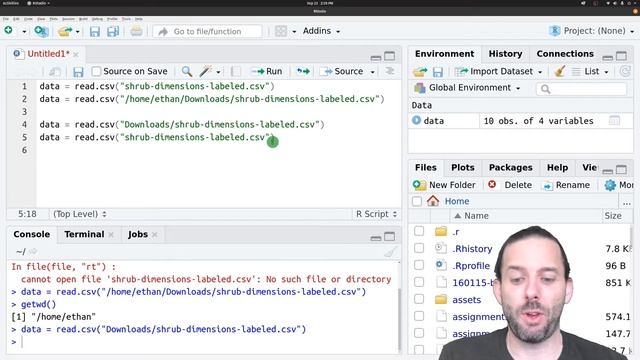Click the Rename button in the Files pane

(566, 185)
